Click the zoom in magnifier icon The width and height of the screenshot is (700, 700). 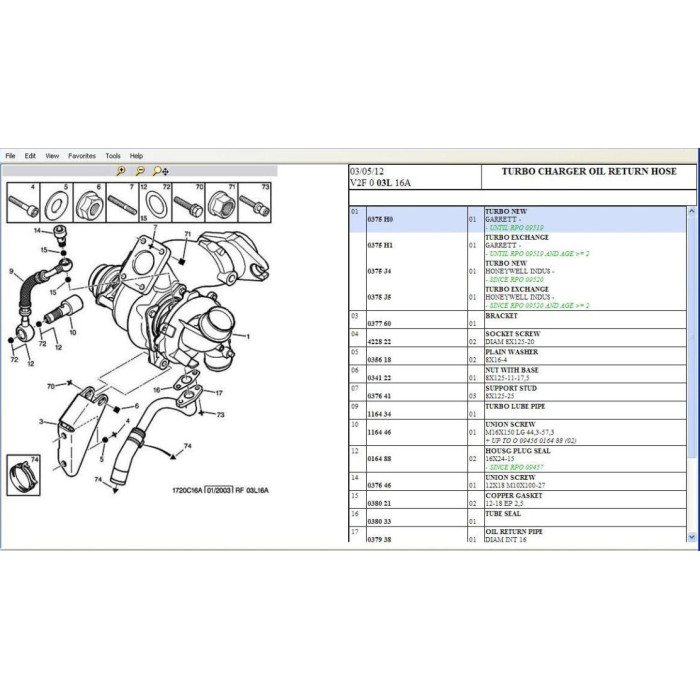121,171
